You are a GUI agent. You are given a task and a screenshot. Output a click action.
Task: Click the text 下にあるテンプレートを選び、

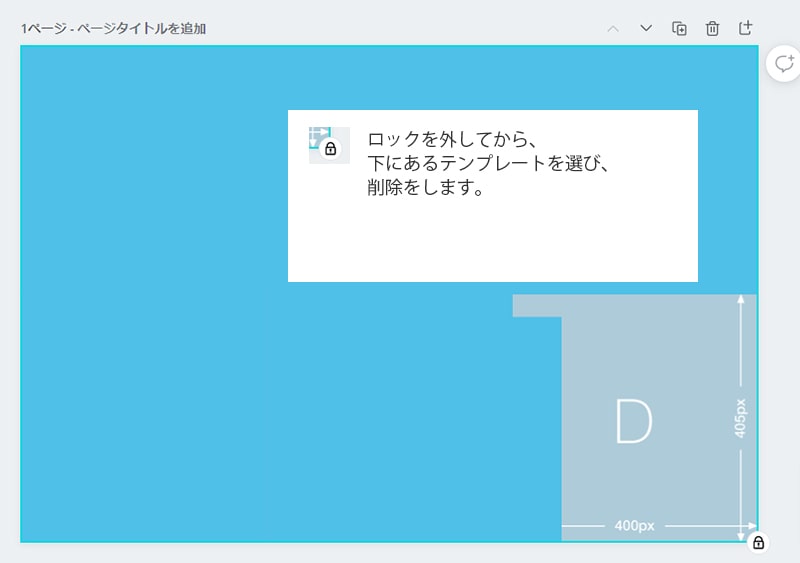(488, 163)
